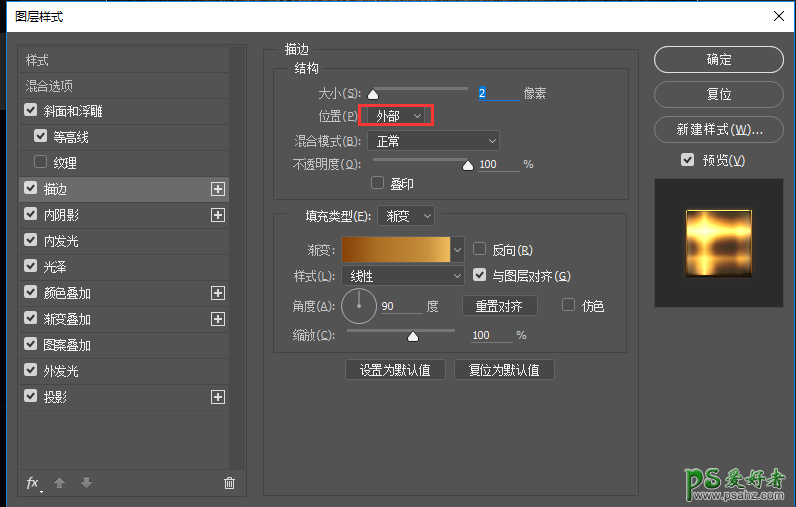Enable the 纹理 checkbox

tap(41, 163)
